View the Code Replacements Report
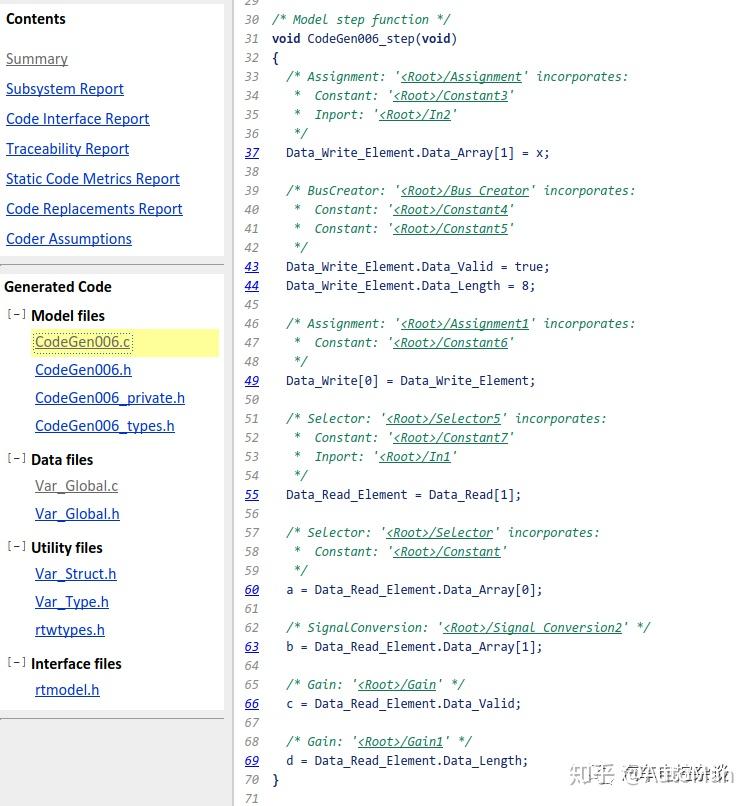Viewport: 753px width, 806px height. (x=94, y=209)
